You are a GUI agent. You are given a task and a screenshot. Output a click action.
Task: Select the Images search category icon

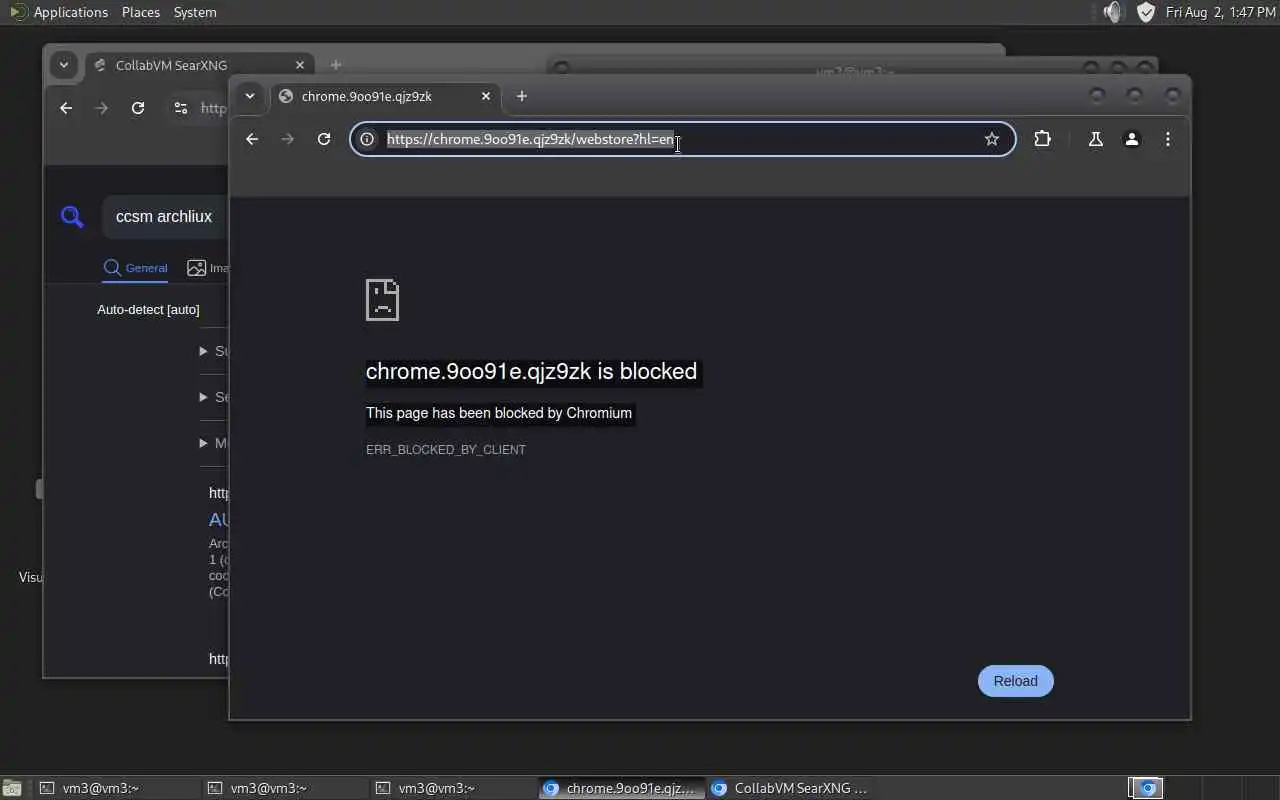click(x=196, y=268)
